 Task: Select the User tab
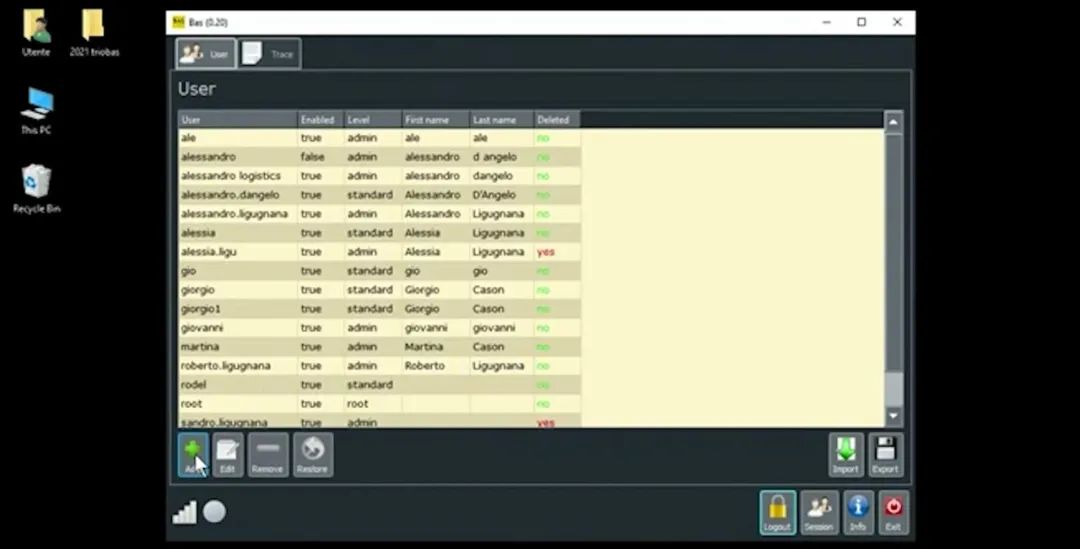point(206,54)
